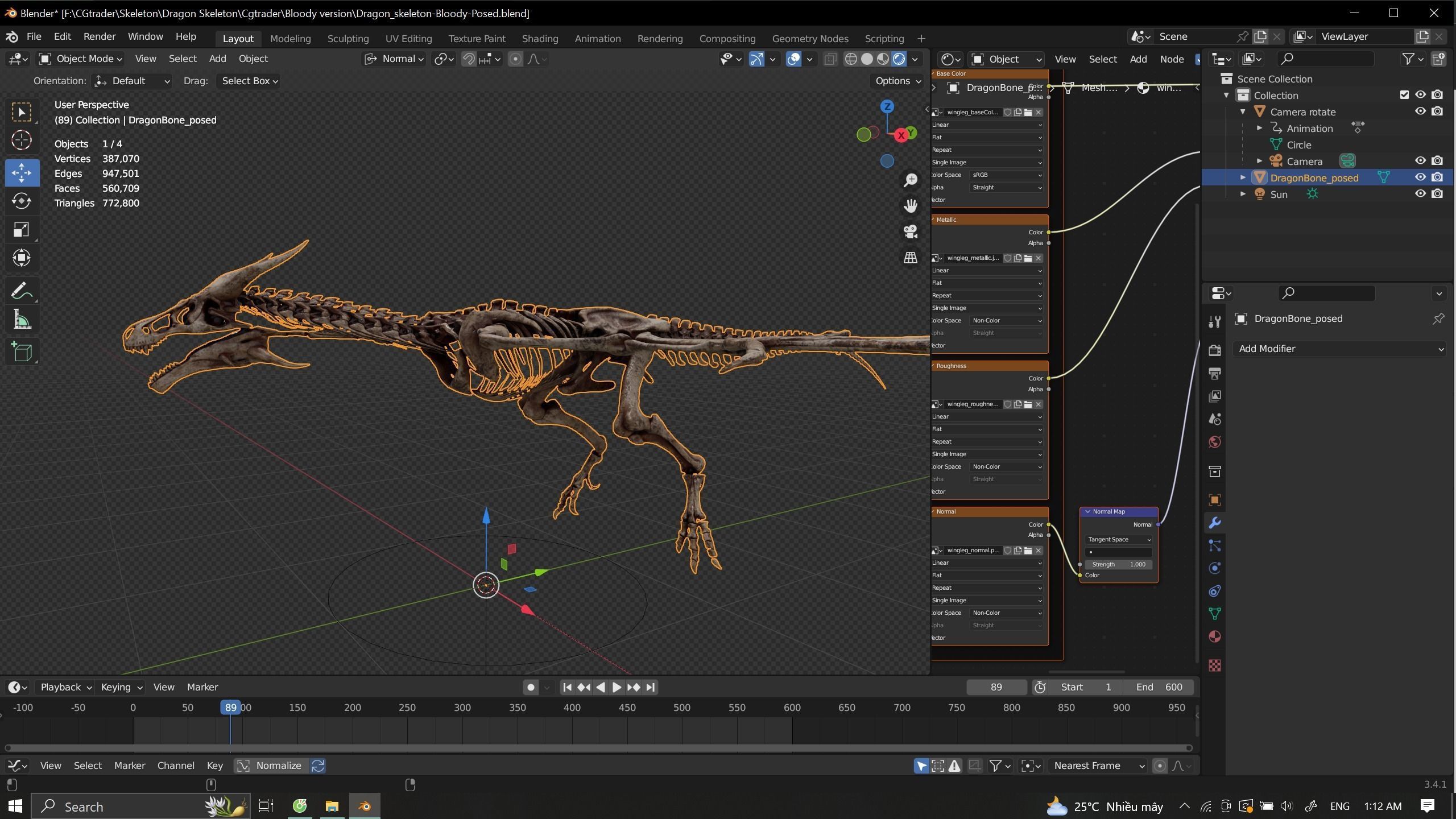Hide the Sun object with eye icon
This screenshot has width=1456, height=819.
(1420, 194)
